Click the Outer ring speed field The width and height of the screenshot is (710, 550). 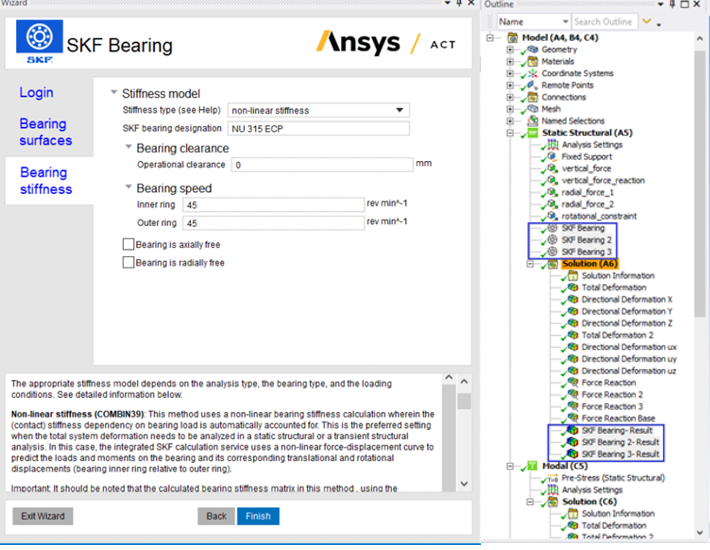[273, 223]
